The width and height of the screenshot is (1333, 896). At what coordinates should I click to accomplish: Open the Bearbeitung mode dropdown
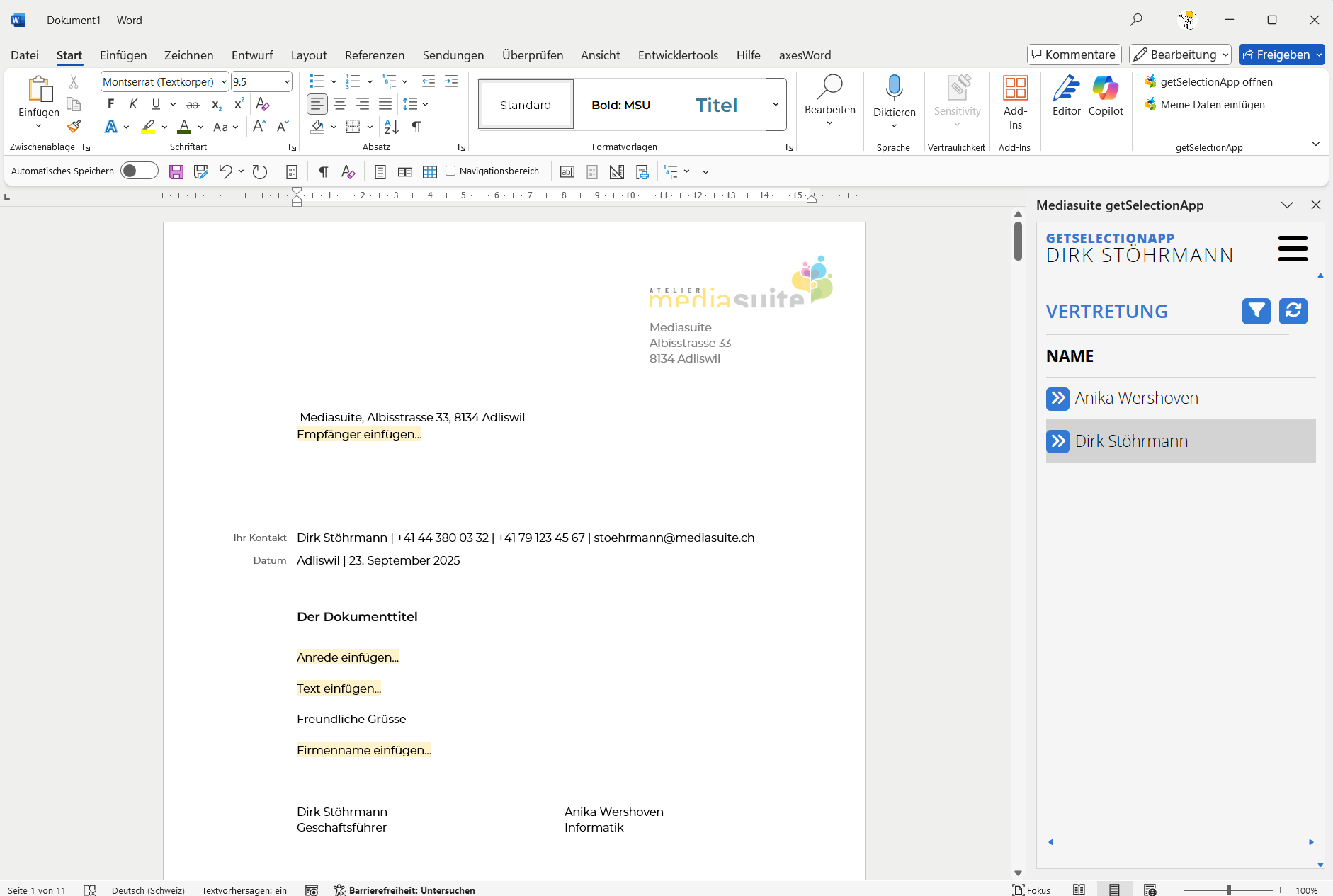click(1180, 55)
